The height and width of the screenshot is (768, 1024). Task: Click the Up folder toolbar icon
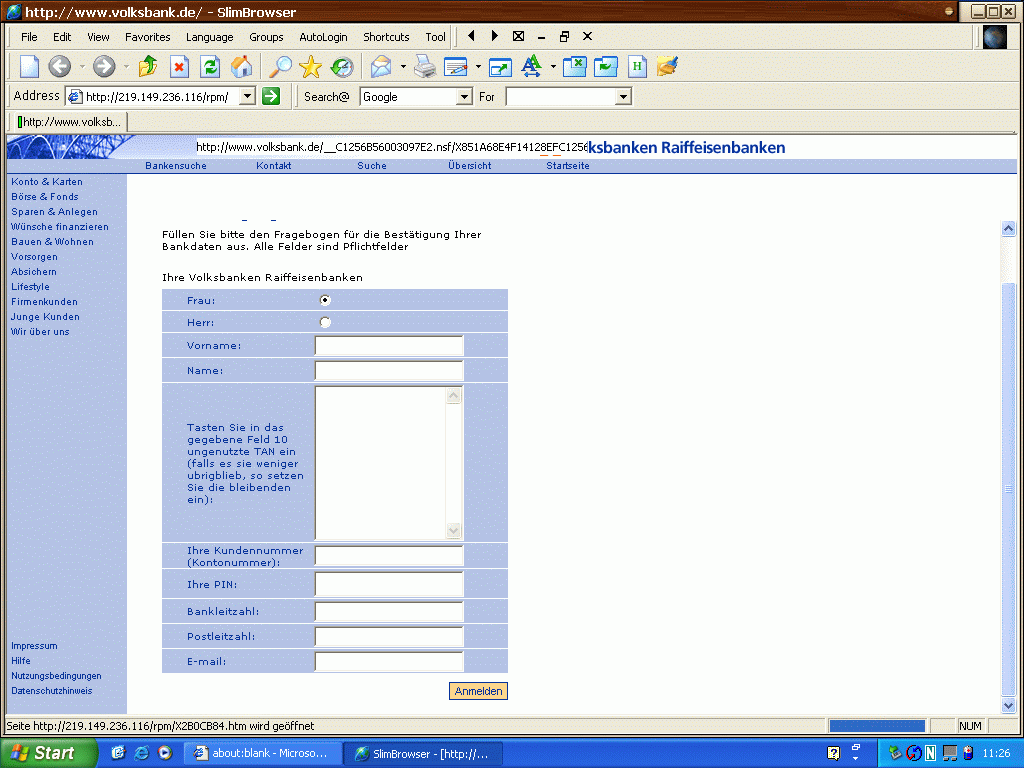(148, 66)
